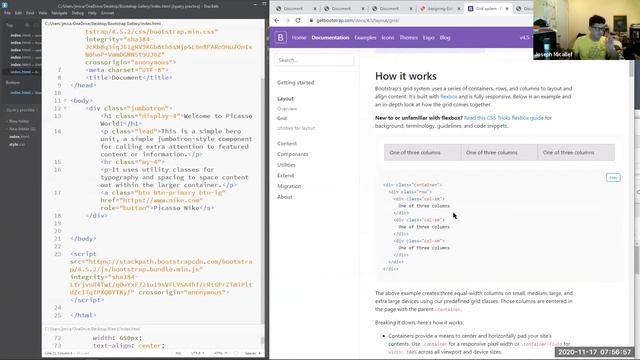The width and height of the screenshot is (640, 360).
Task: Open the Find menu in Brackets
Action: click(x=30, y=13)
